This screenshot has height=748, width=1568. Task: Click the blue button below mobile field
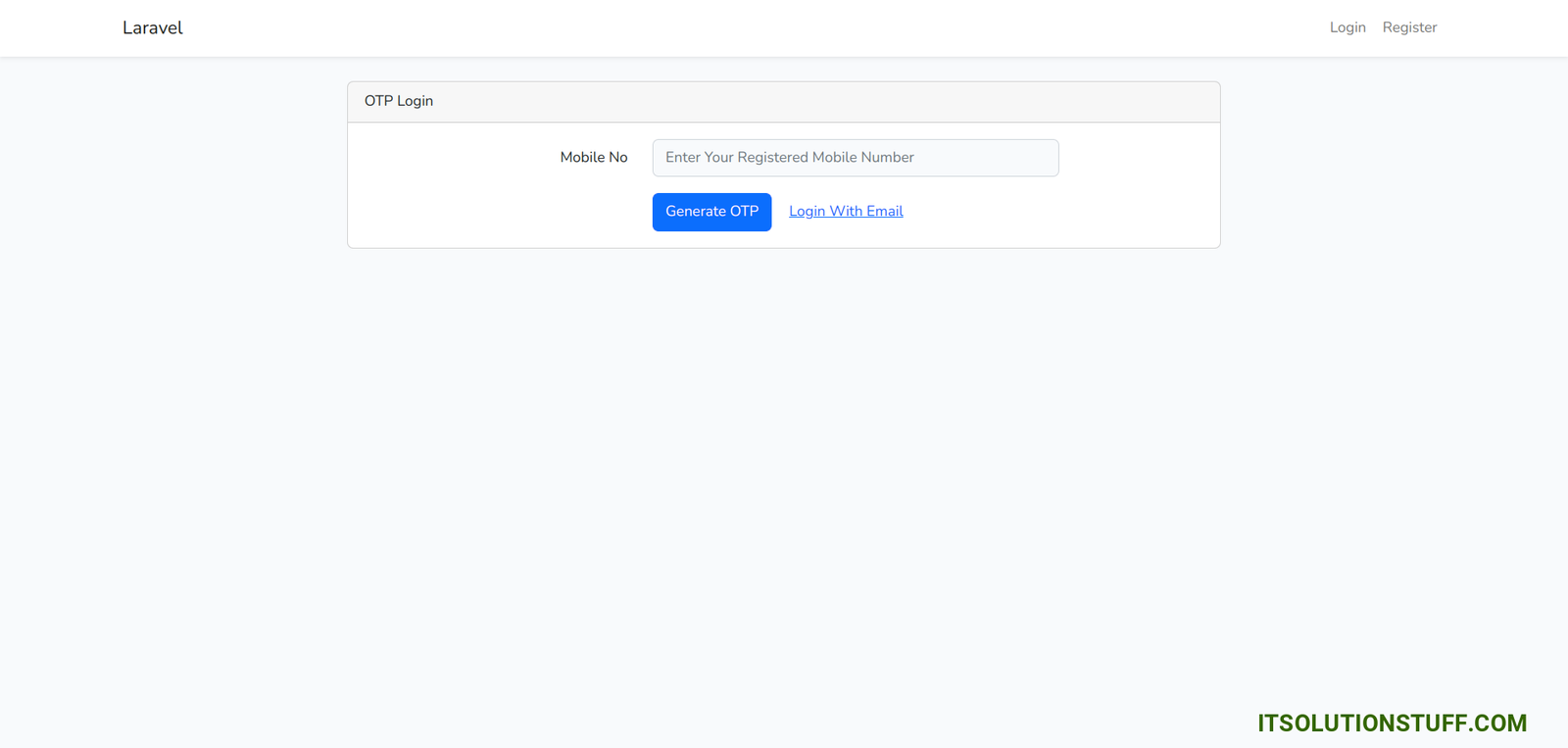[711, 212]
